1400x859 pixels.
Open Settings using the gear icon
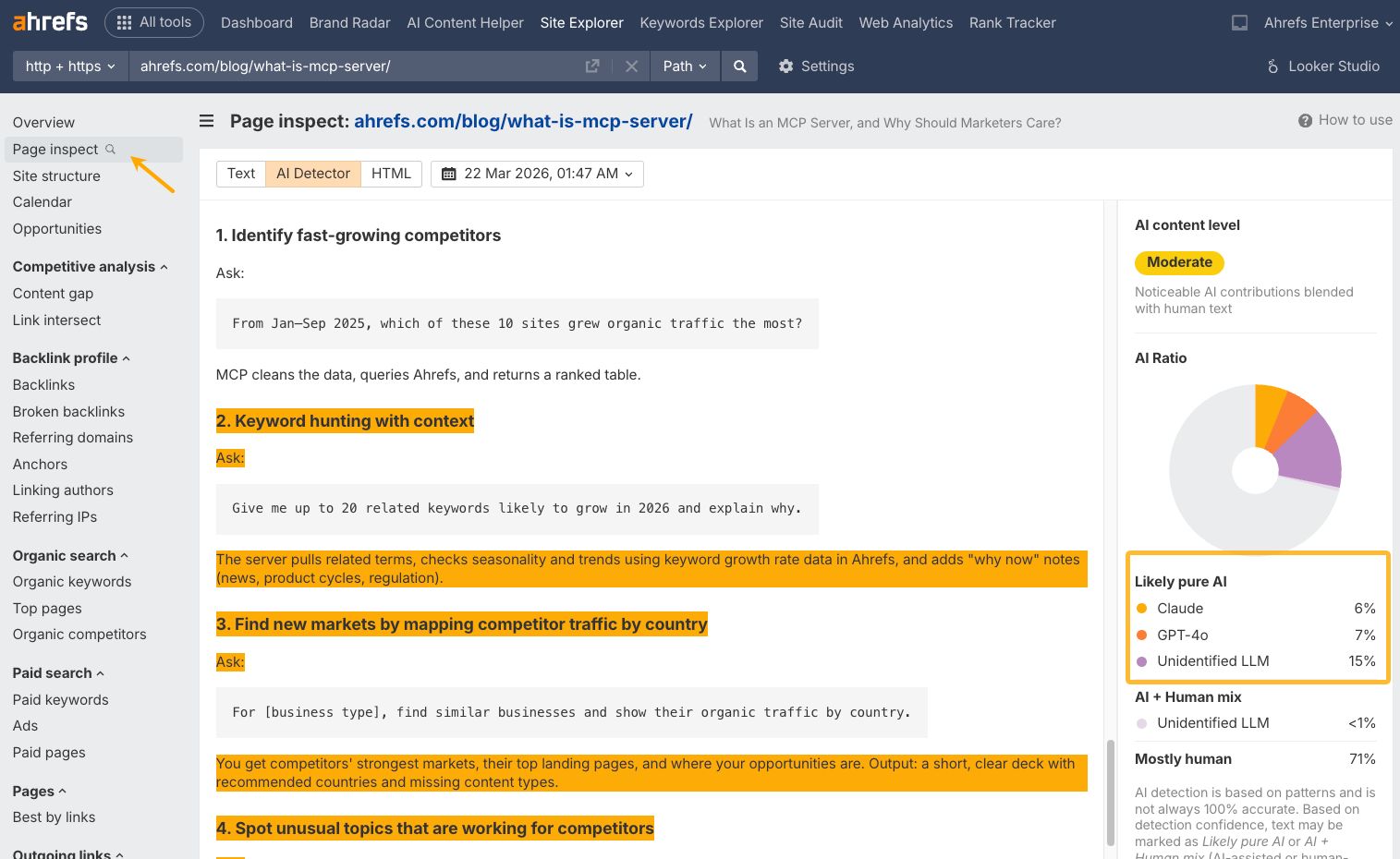(785, 66)
